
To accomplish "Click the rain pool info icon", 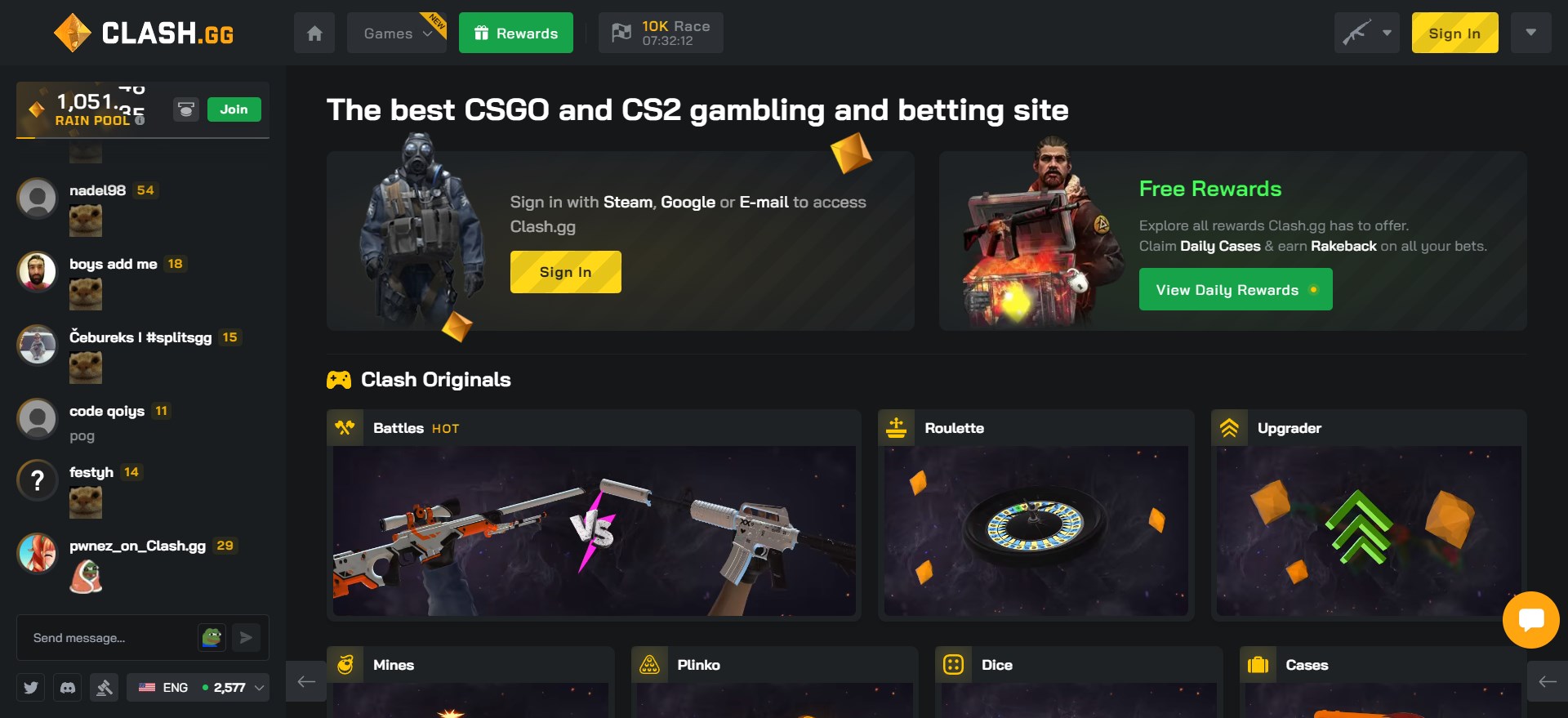I will [x=140, y=120].
